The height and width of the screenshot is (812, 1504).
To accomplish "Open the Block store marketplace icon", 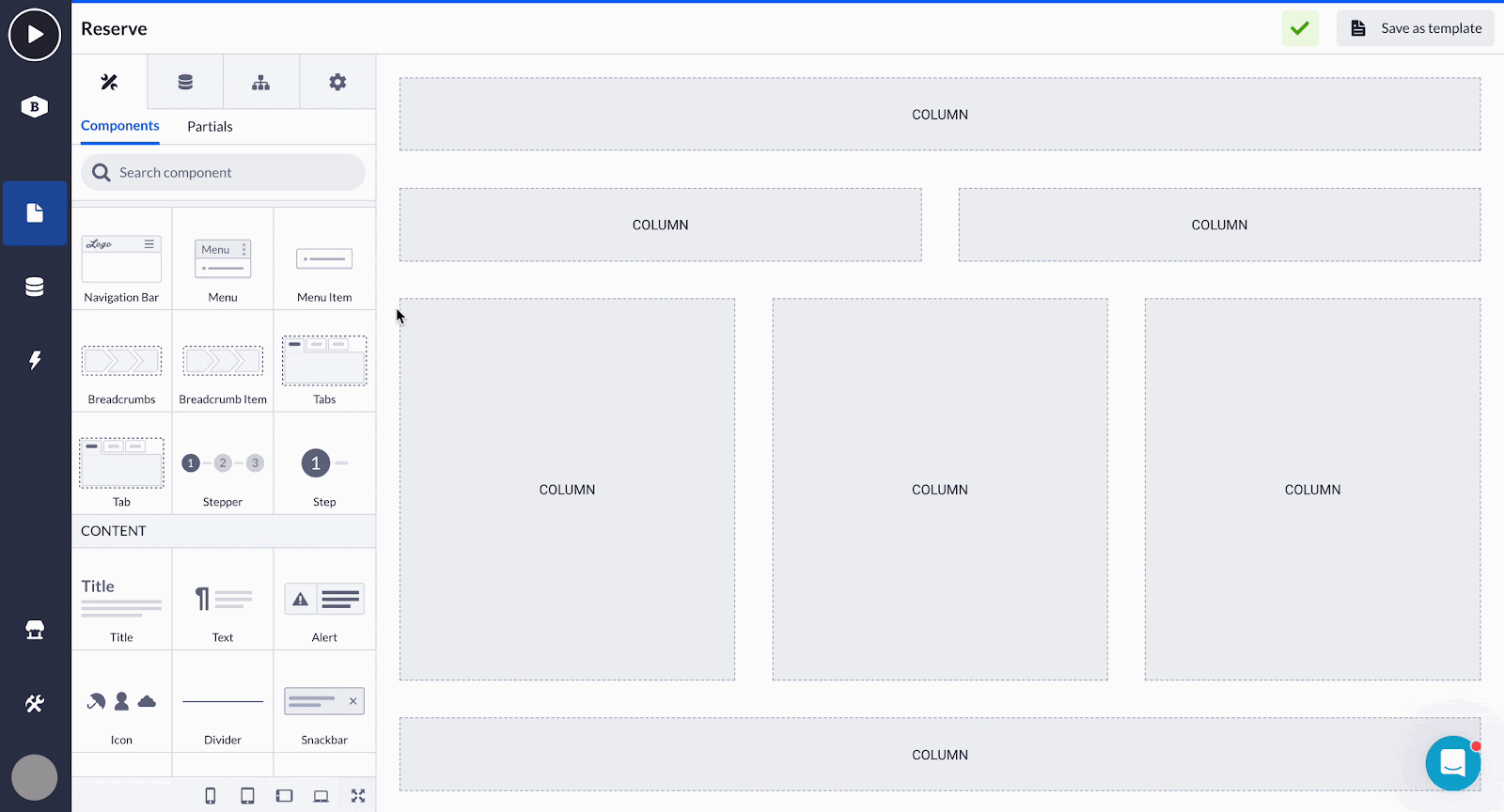I will 35,630.
